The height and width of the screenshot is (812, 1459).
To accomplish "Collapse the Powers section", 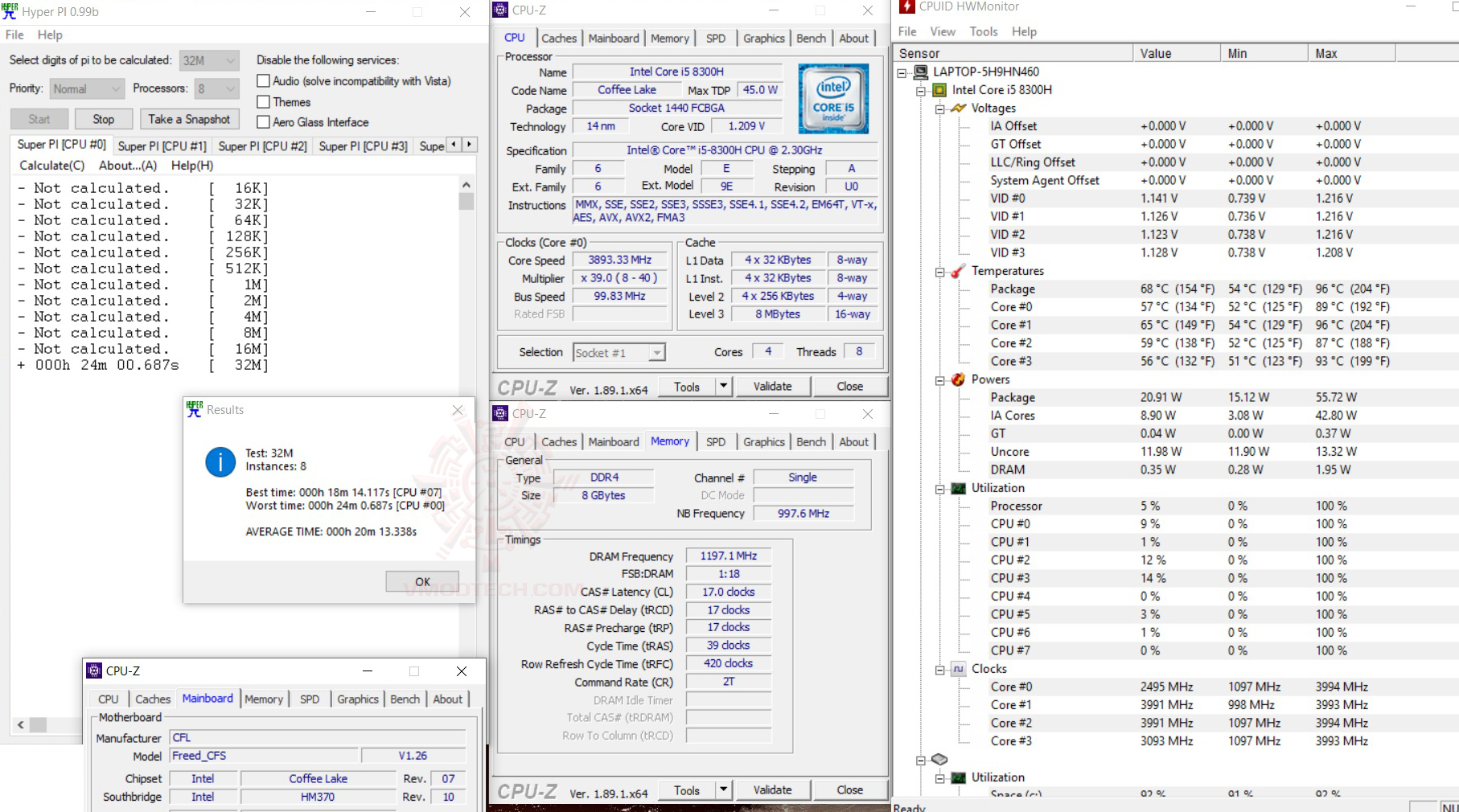I will 939,380.
